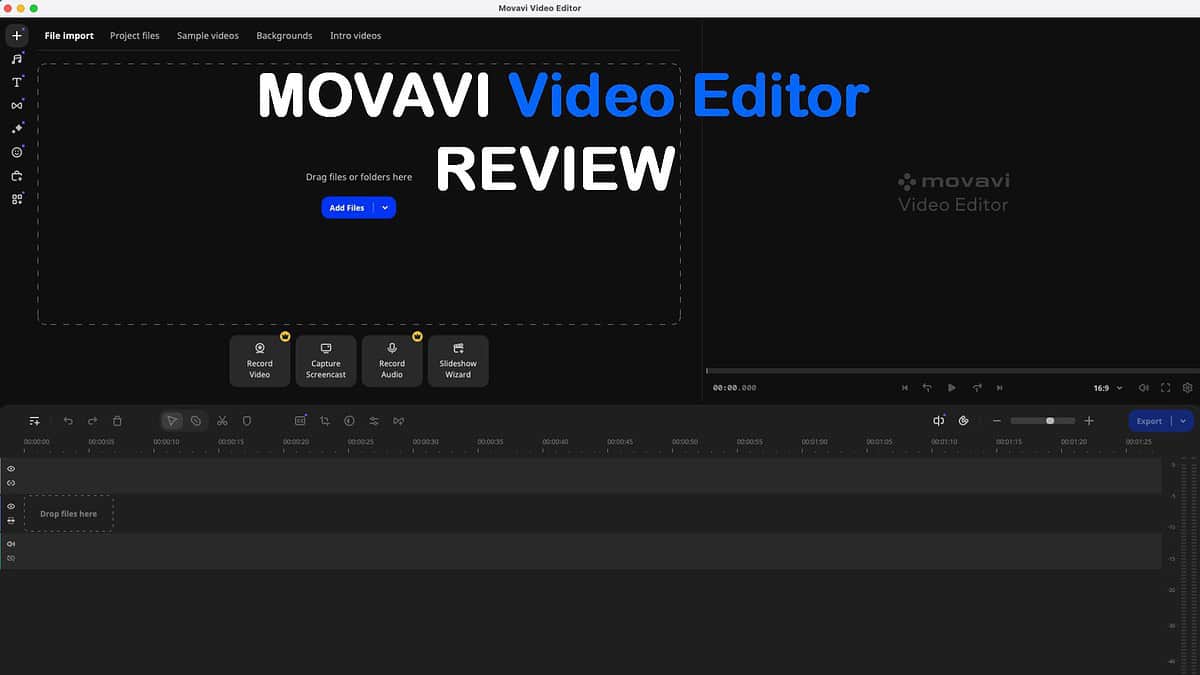This screenshot has height=675, width=1200.
Task: Click the Add Files button
Action: (347, 207)
